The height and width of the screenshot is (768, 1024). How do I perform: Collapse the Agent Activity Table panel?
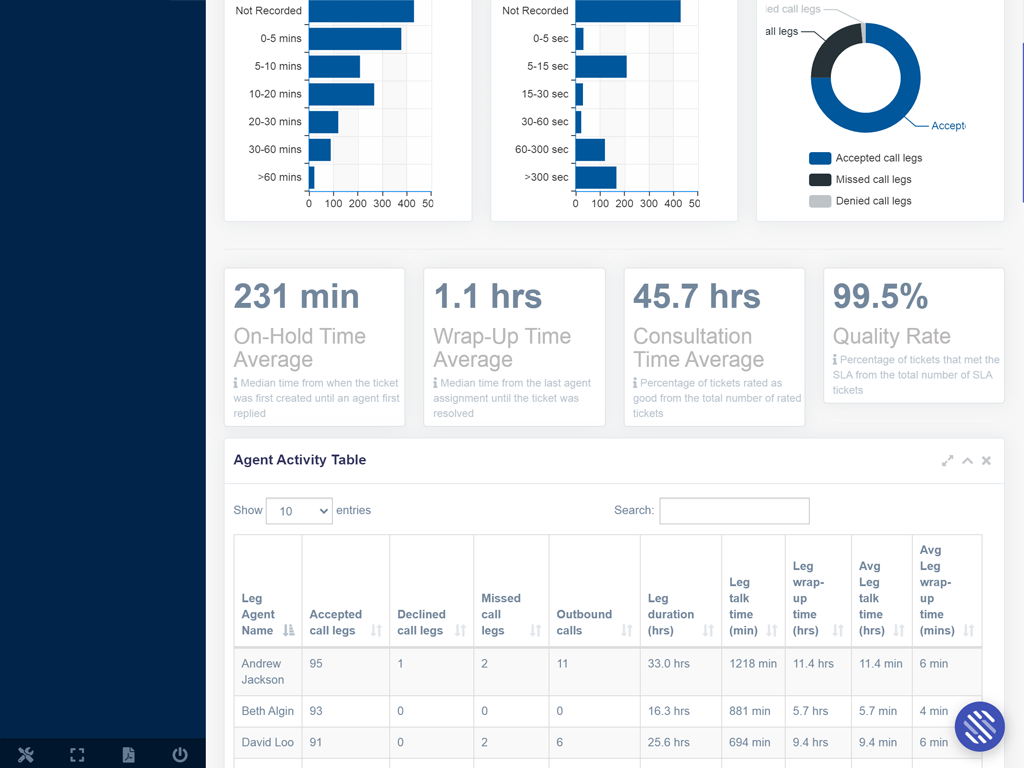tap(967, 461)
